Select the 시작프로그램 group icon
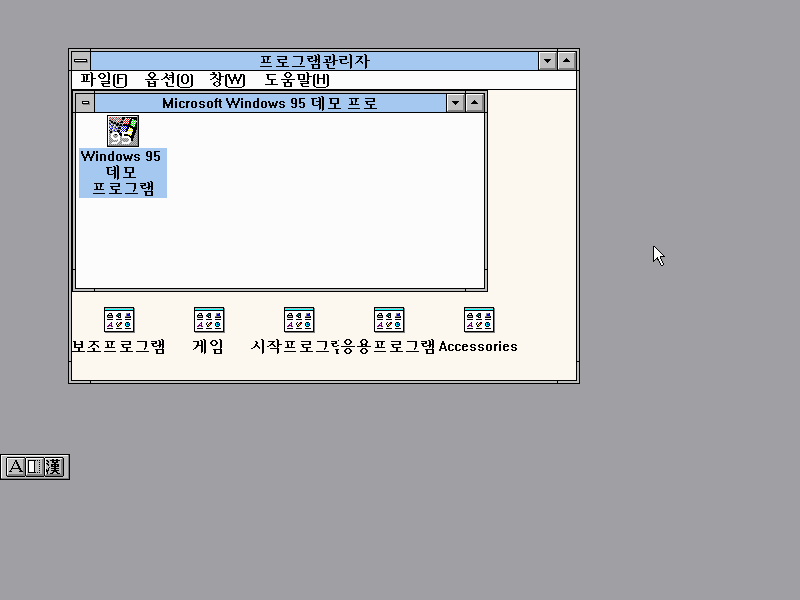800x600 pixels. pyautogui.click(x=299, y=320)
